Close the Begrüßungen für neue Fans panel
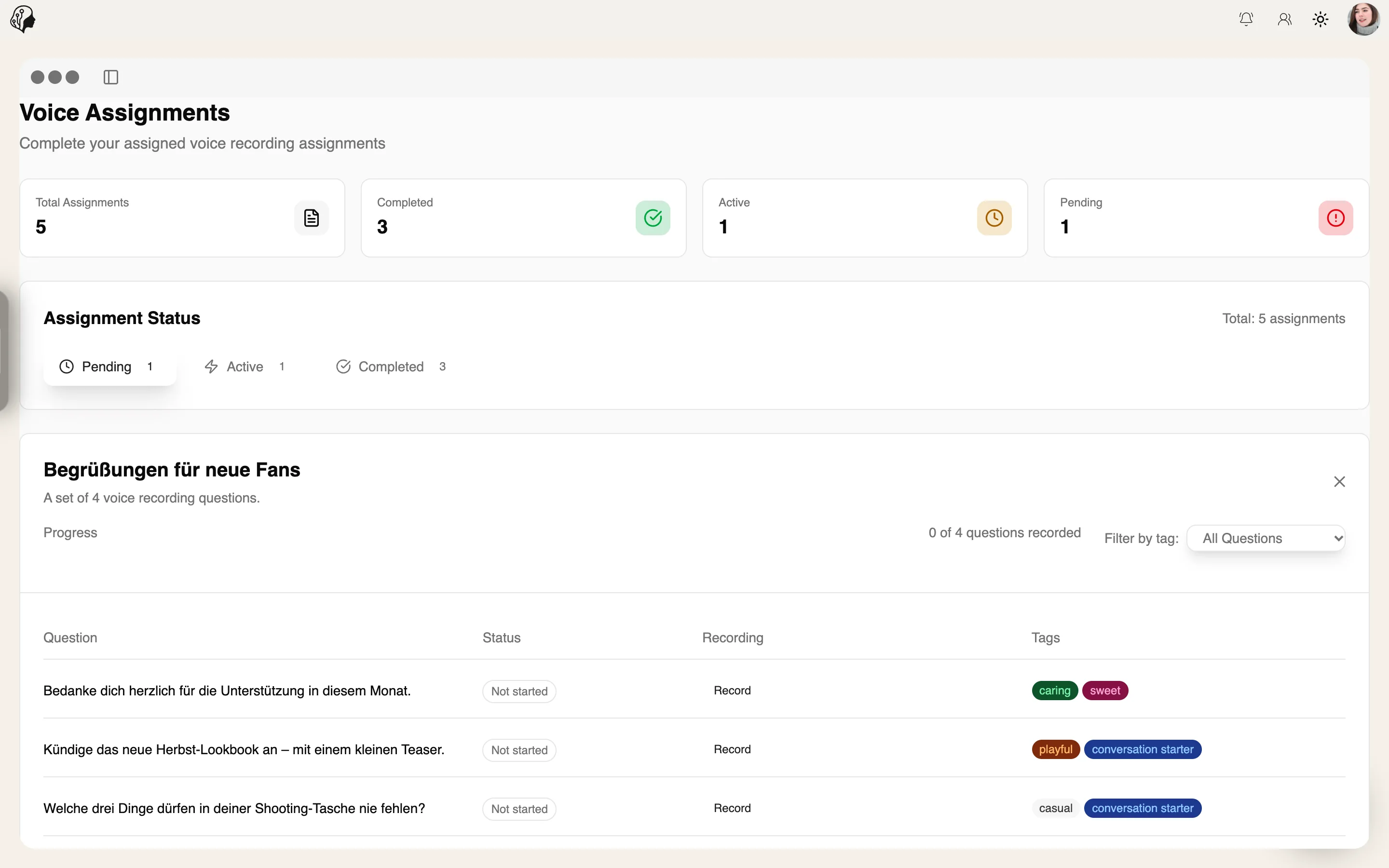Image resolution: width=1389 pixels, height=868 pixels. pyautogui.click(x=1339, y=482)
